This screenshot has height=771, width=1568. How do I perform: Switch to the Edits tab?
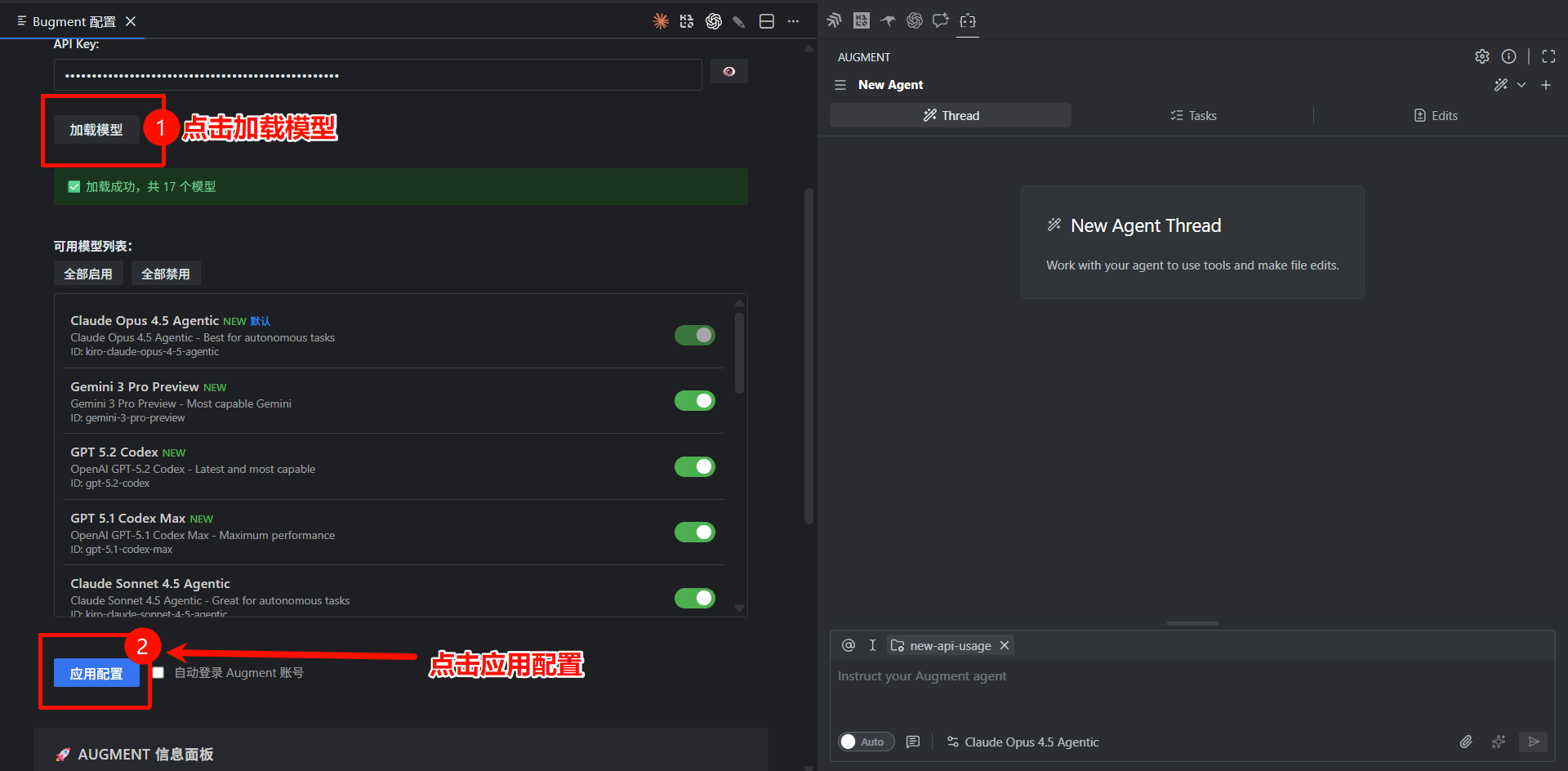point(1436,115)
